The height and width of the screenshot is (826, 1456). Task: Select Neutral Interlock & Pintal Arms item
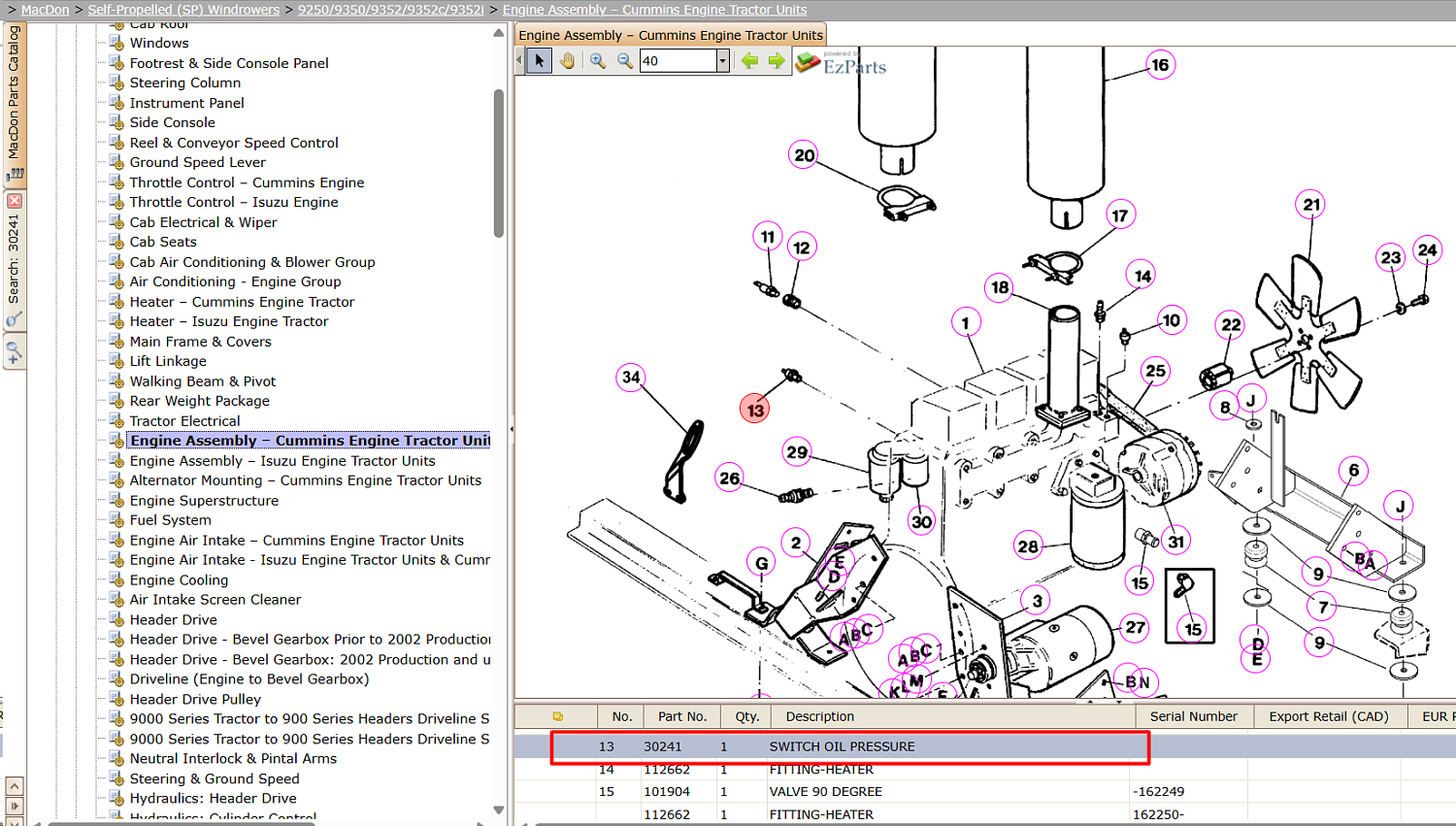(233, 759)
